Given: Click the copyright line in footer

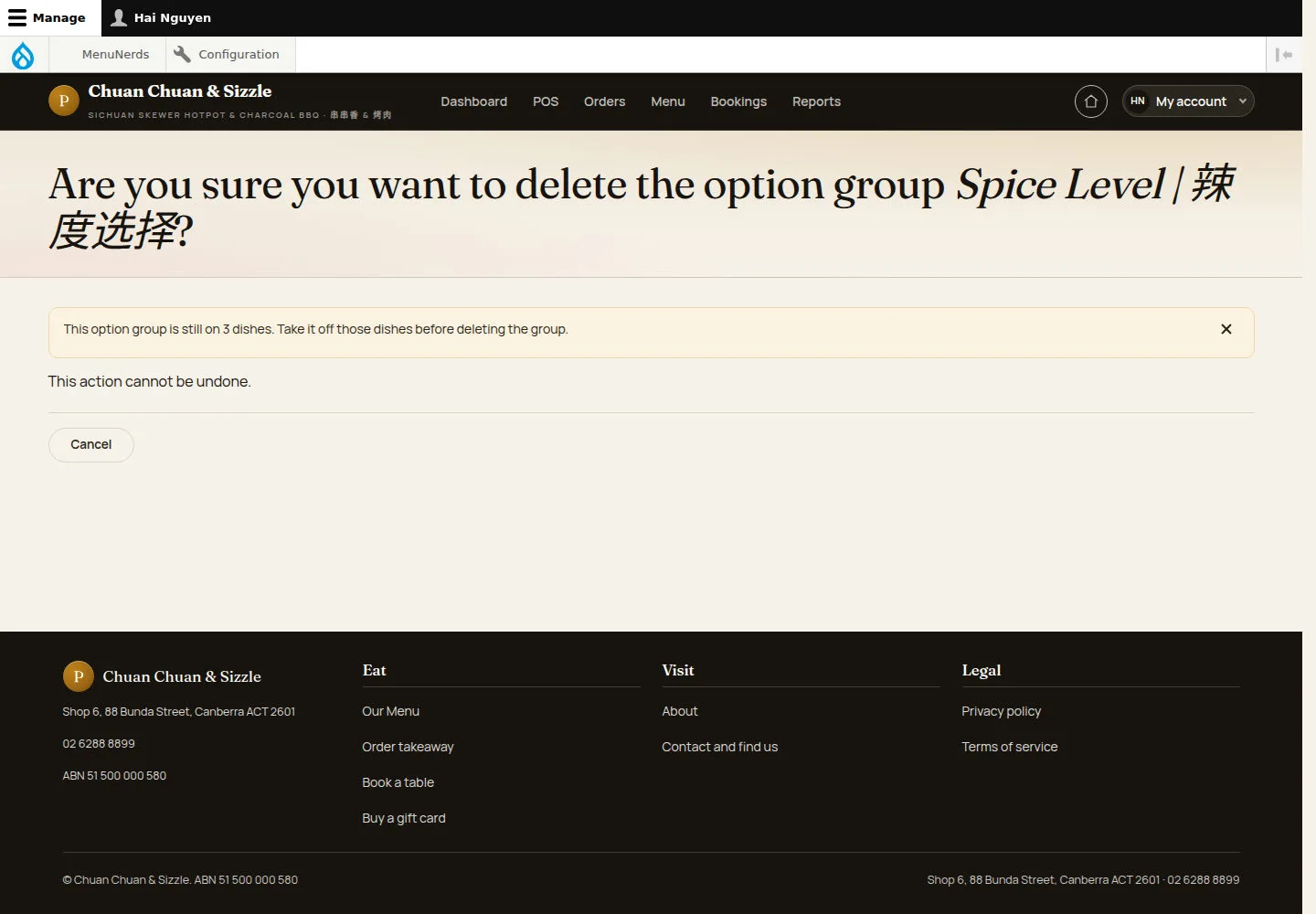Looking at the screenshot, I should tap(180, 880).
